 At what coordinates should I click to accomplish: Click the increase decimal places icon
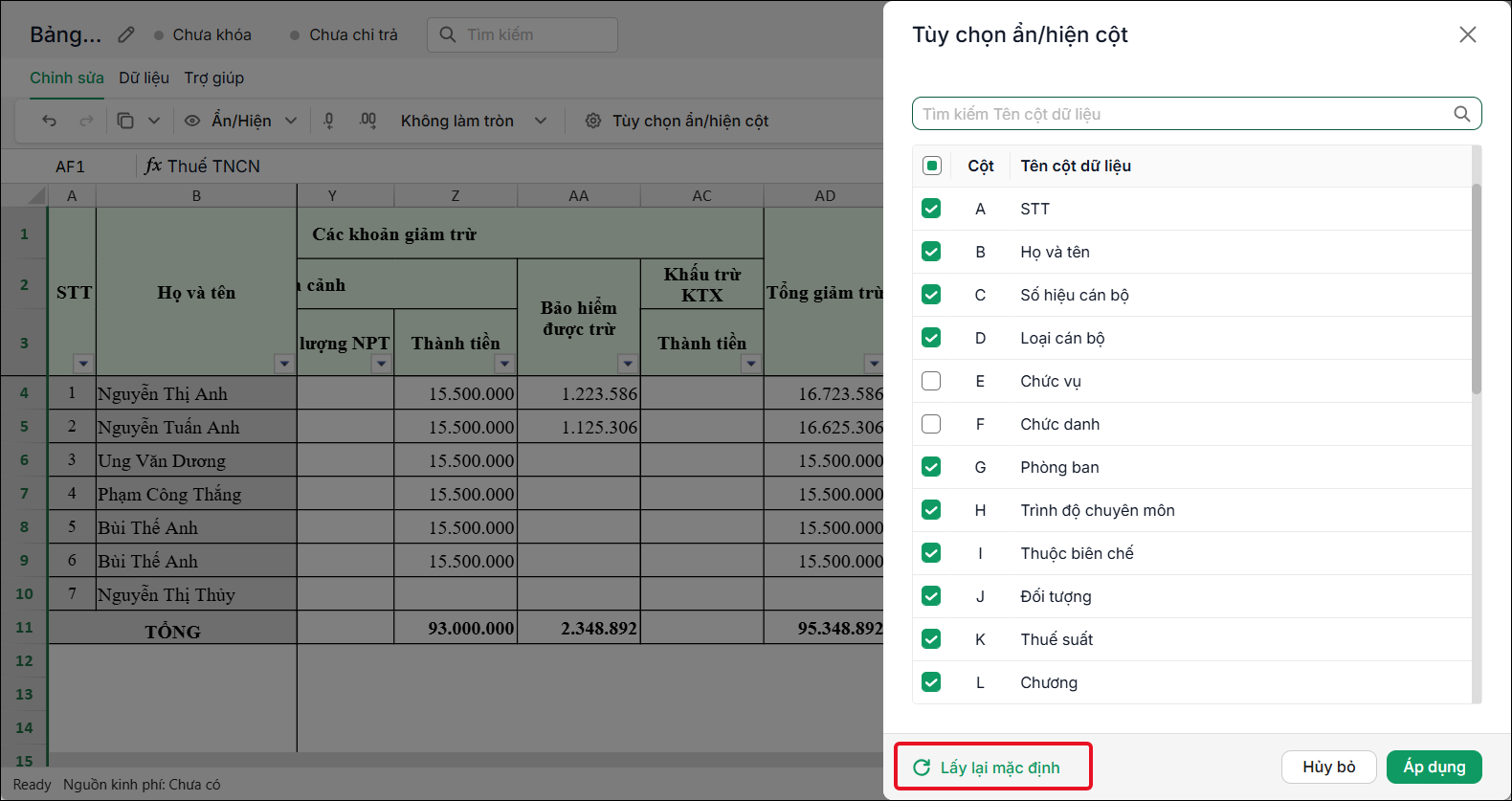(x=367, y=121)
